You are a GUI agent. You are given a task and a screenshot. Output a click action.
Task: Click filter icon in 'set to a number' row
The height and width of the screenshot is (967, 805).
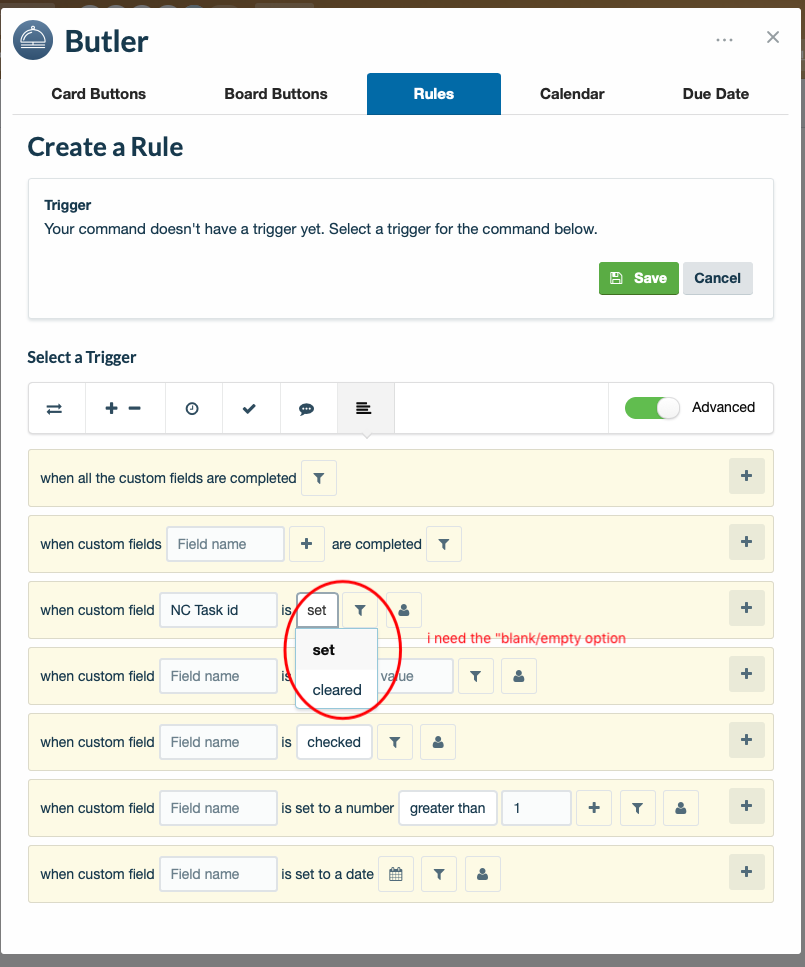click(638, 808)
